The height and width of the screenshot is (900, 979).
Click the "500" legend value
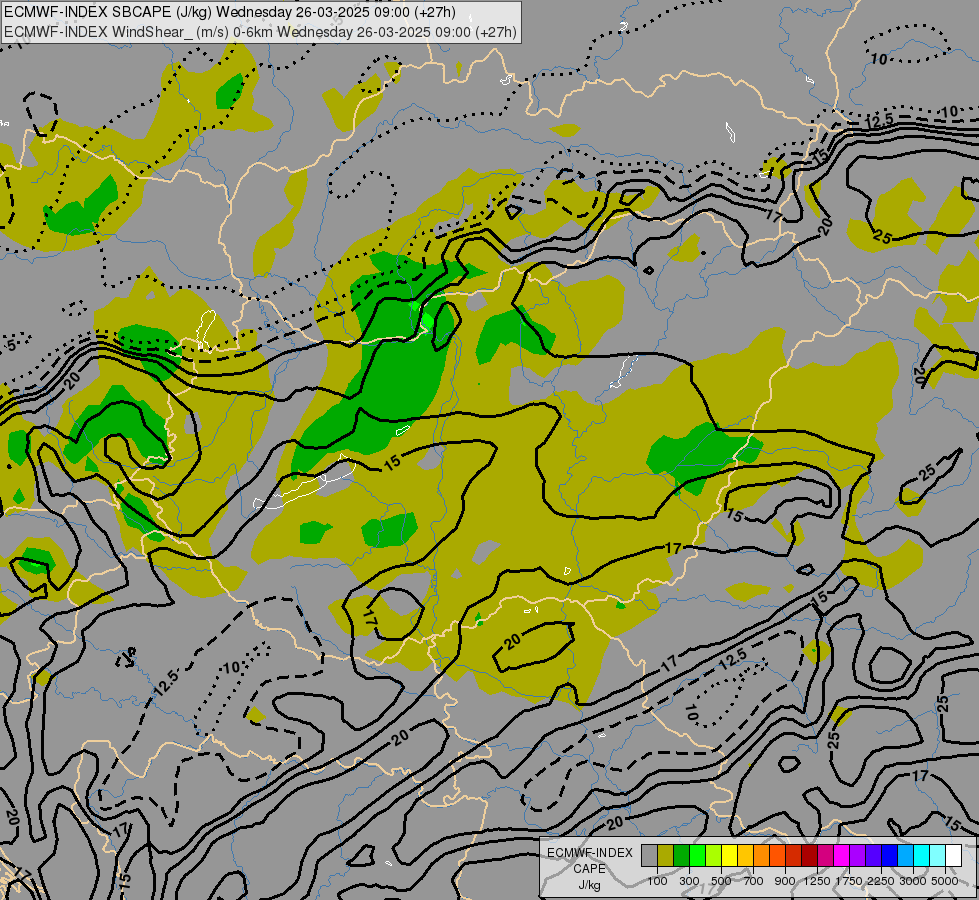(x=721, y=881)
